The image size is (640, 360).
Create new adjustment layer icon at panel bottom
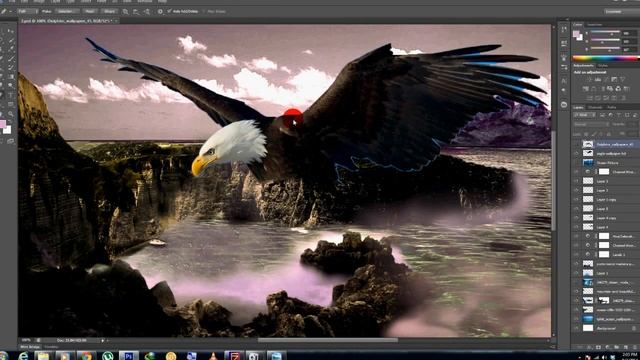click(607, 347)
